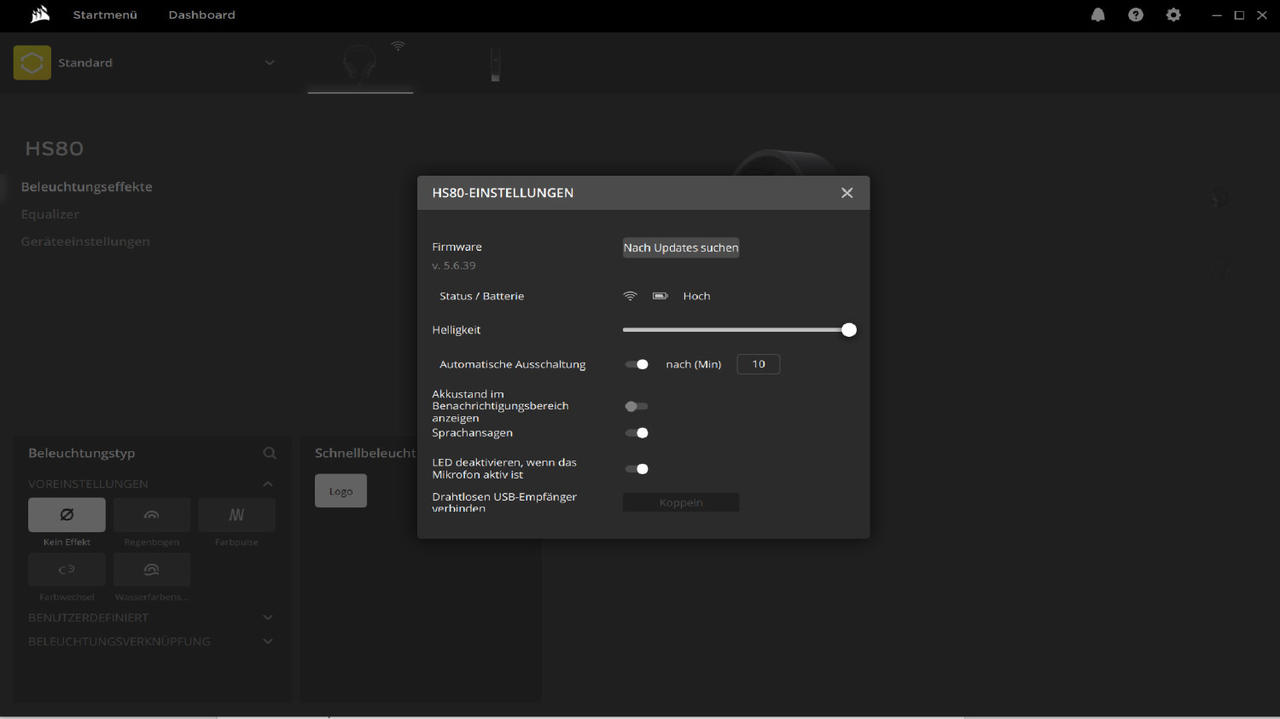Minimize the iCUE window
This screenshot has width=1280, height=719.
(1216, 15)
